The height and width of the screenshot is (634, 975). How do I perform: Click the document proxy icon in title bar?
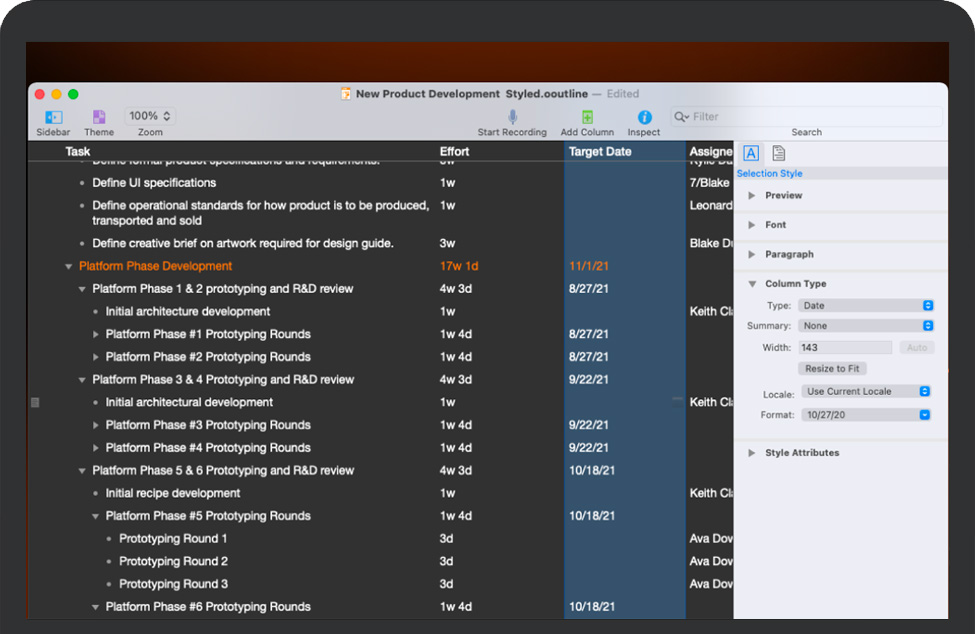346,94
